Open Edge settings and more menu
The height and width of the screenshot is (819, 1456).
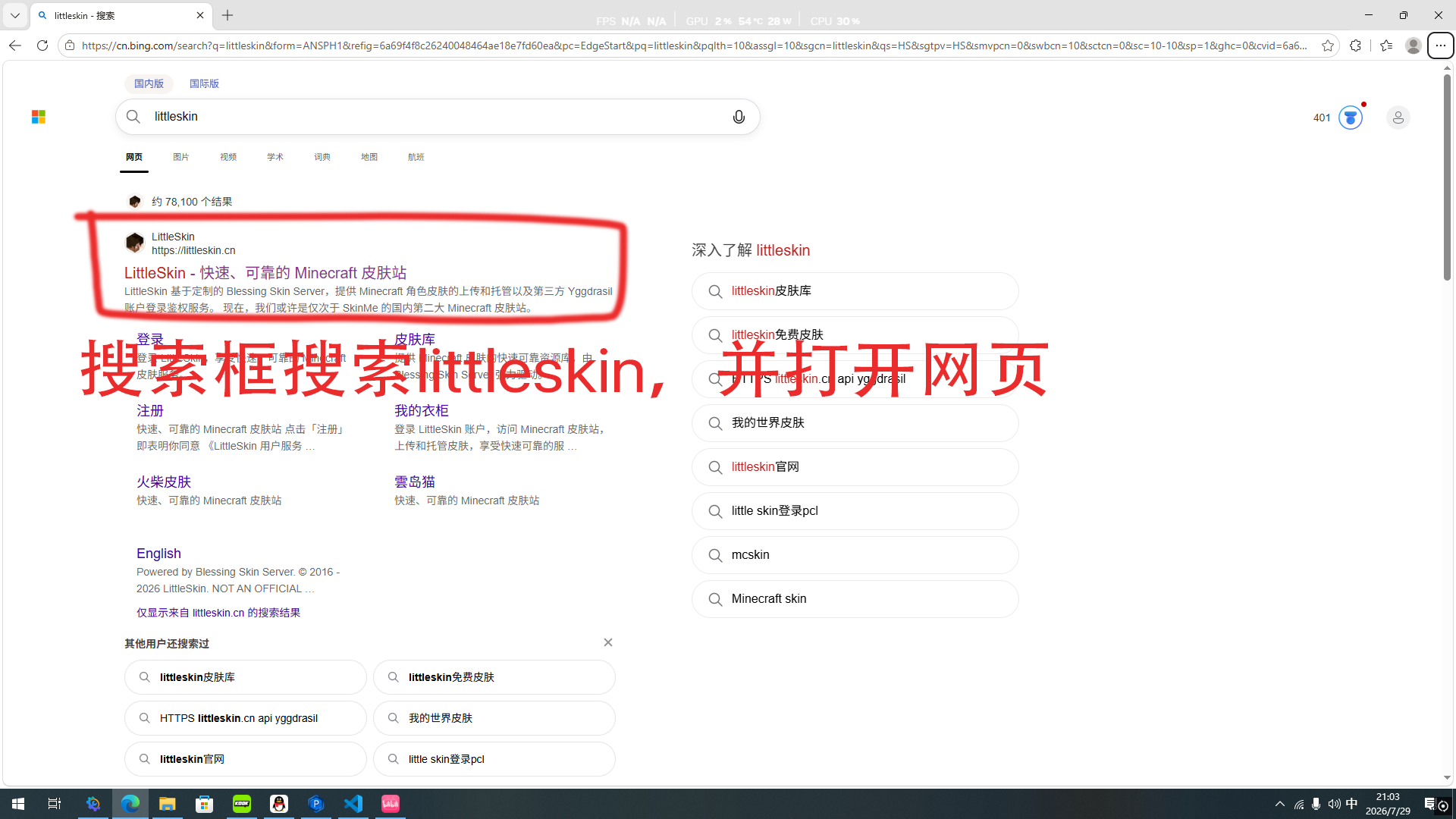point(1440,45)
